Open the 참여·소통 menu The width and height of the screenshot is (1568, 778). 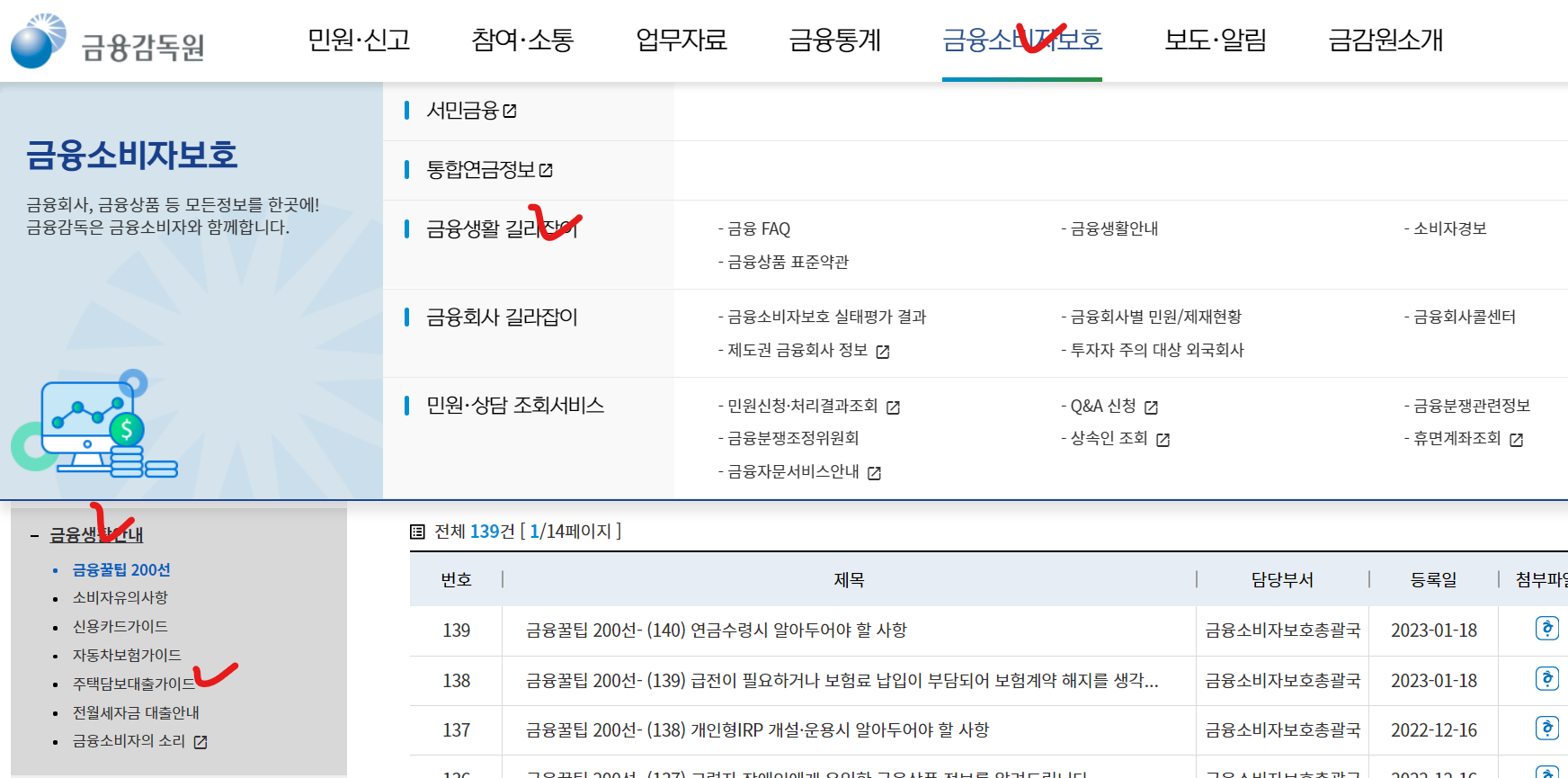522,40
